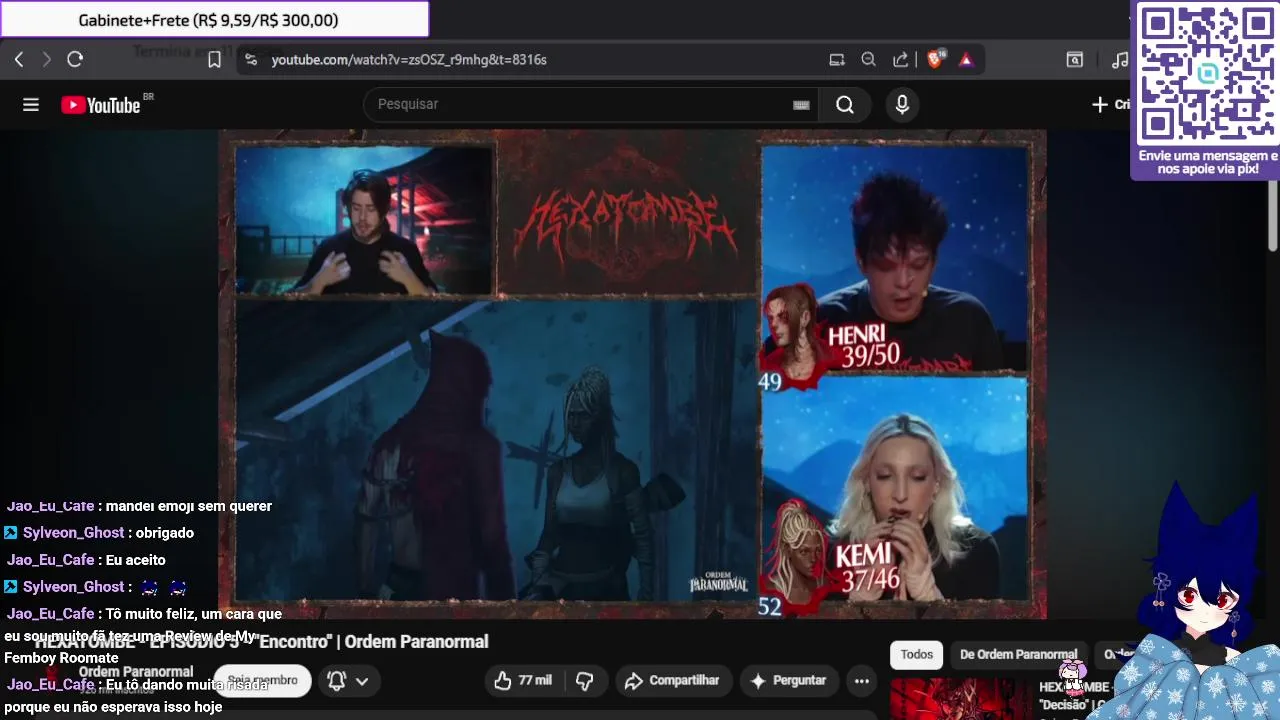Expand the notification bell dropdown
Viewport: 1280px width, 720px height.
click(x=347, y=681)
